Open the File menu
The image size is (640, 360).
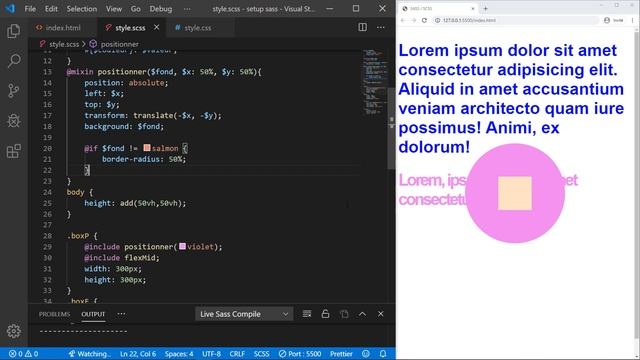point(30,9)
